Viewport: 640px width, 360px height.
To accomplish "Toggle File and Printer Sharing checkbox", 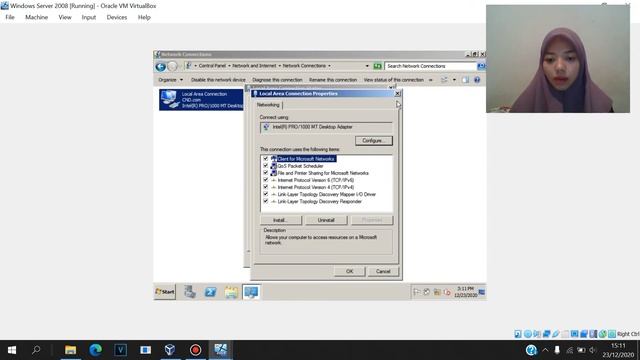I will click(x=266, y=173).
